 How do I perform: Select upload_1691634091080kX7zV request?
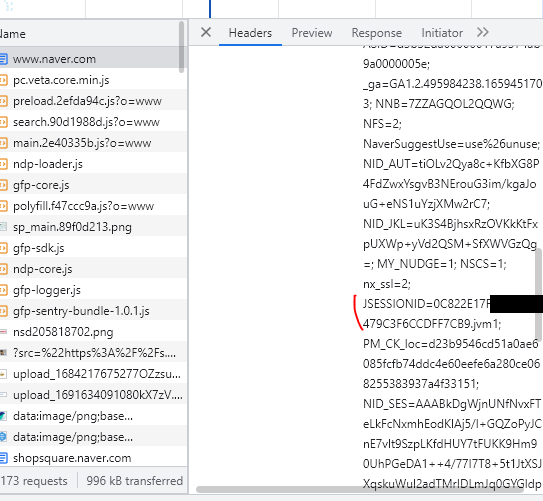pos(94,395)
